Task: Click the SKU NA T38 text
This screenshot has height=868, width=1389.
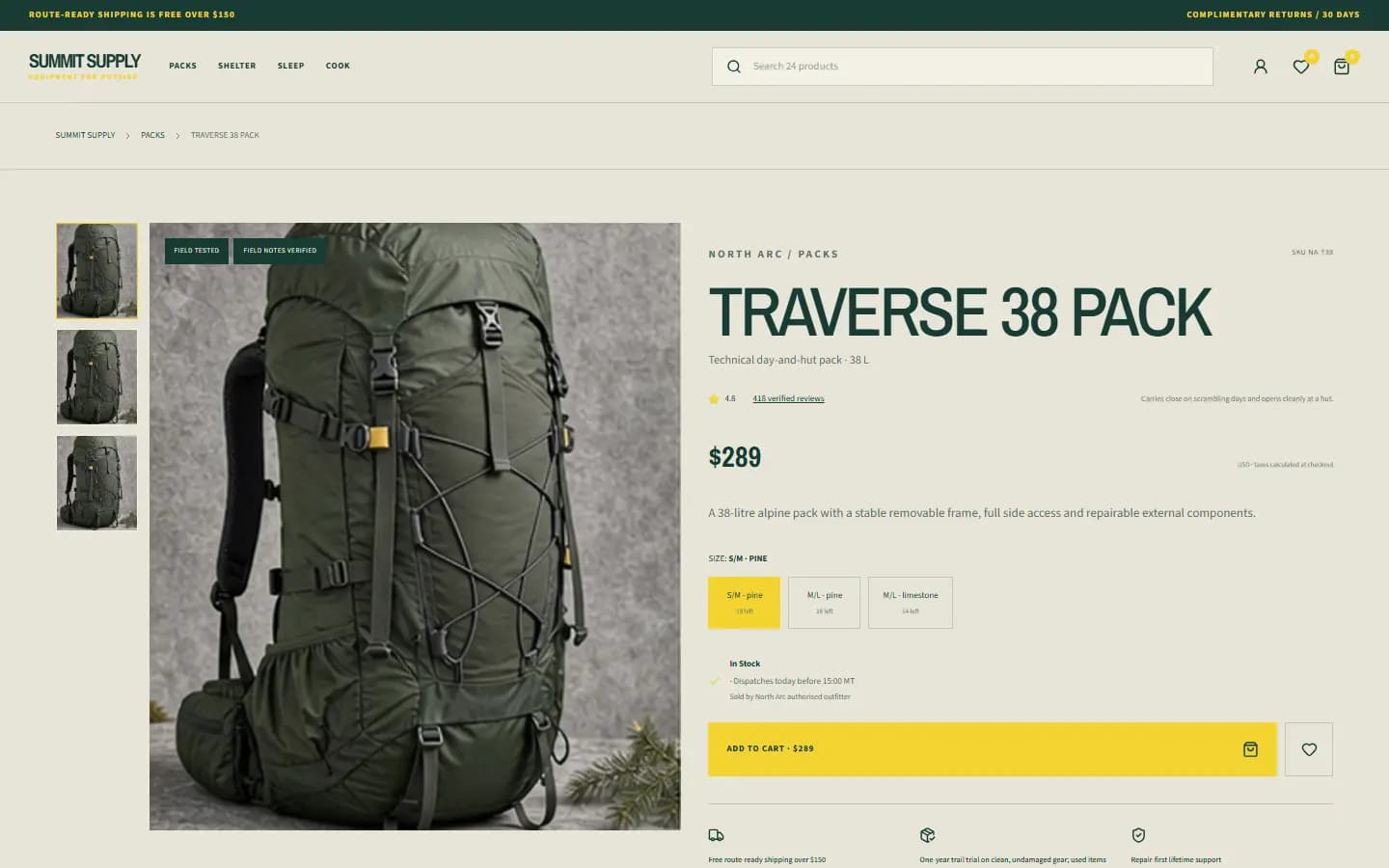Action: click(x=1312, y=253)
